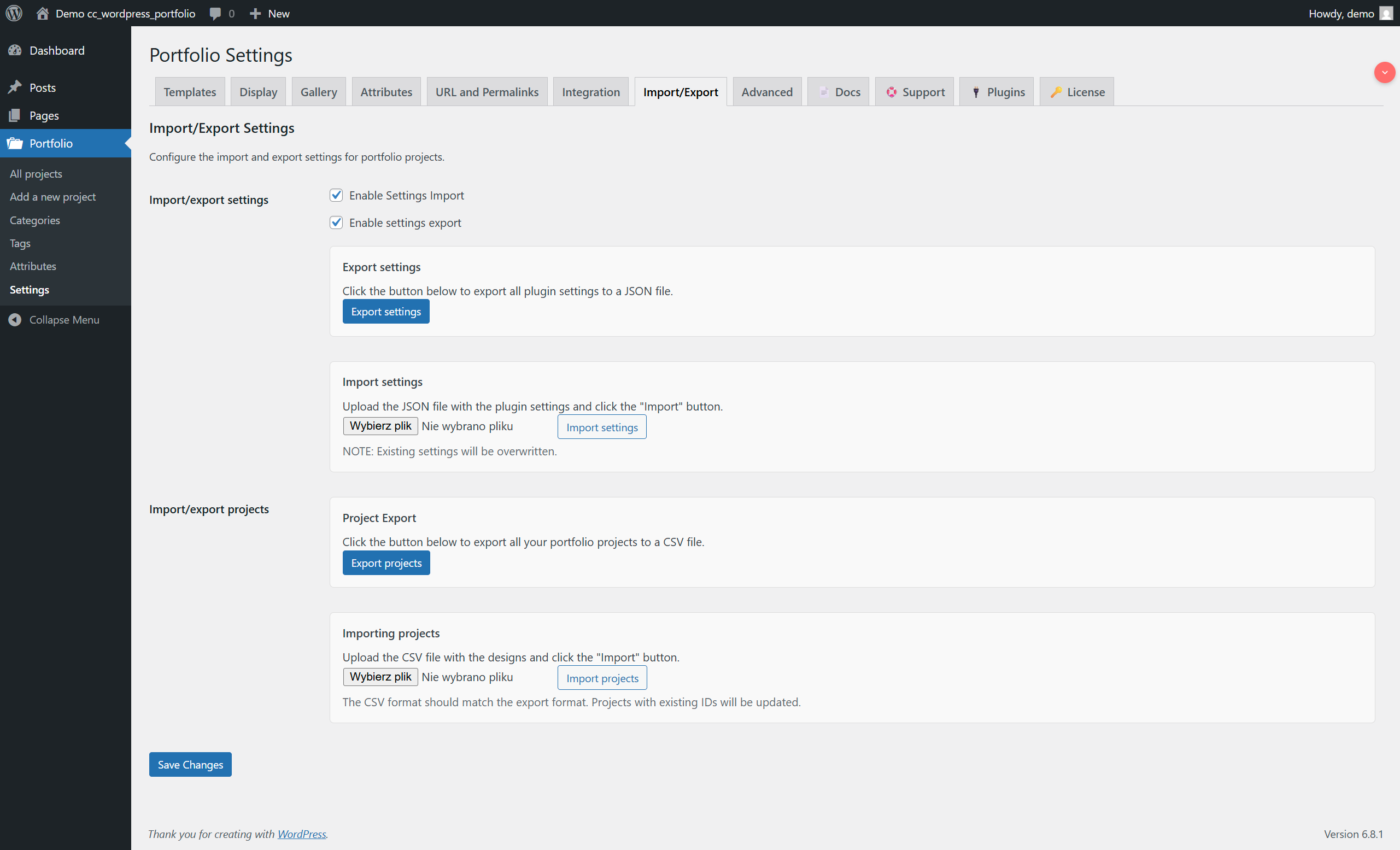1400x850 pixels.
Task: Click the WordPress logo in the admin bar
Action: point(13,13)
